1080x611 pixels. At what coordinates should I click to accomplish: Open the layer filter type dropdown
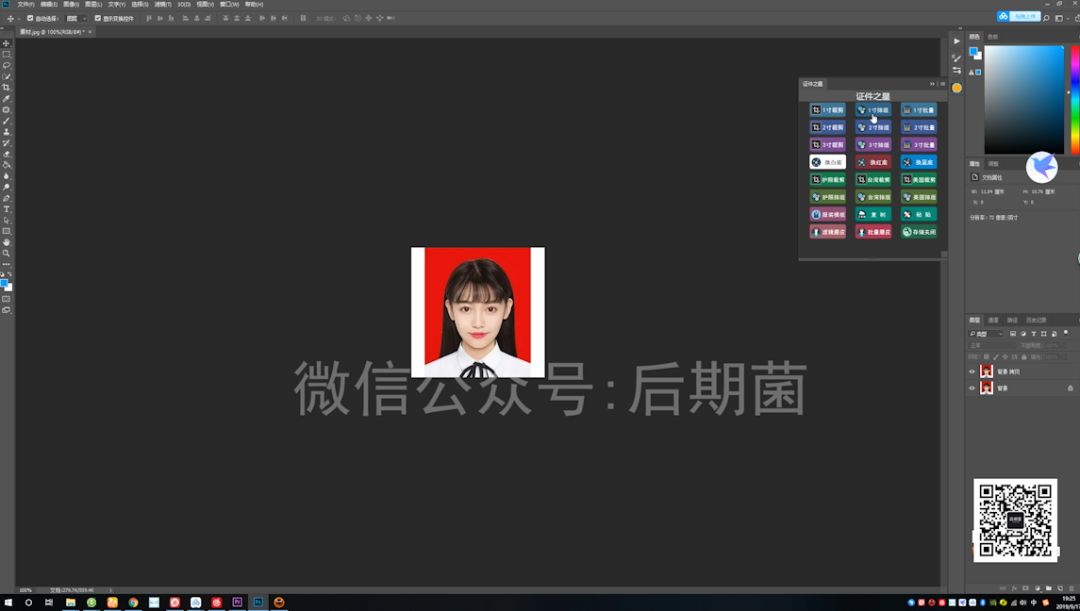(x=985, y=334)
